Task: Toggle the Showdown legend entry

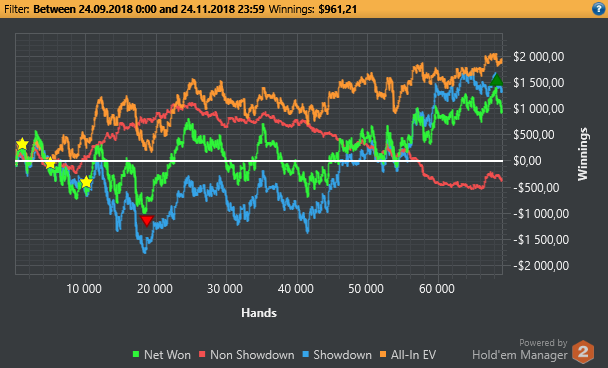Action: coord(337,354)
